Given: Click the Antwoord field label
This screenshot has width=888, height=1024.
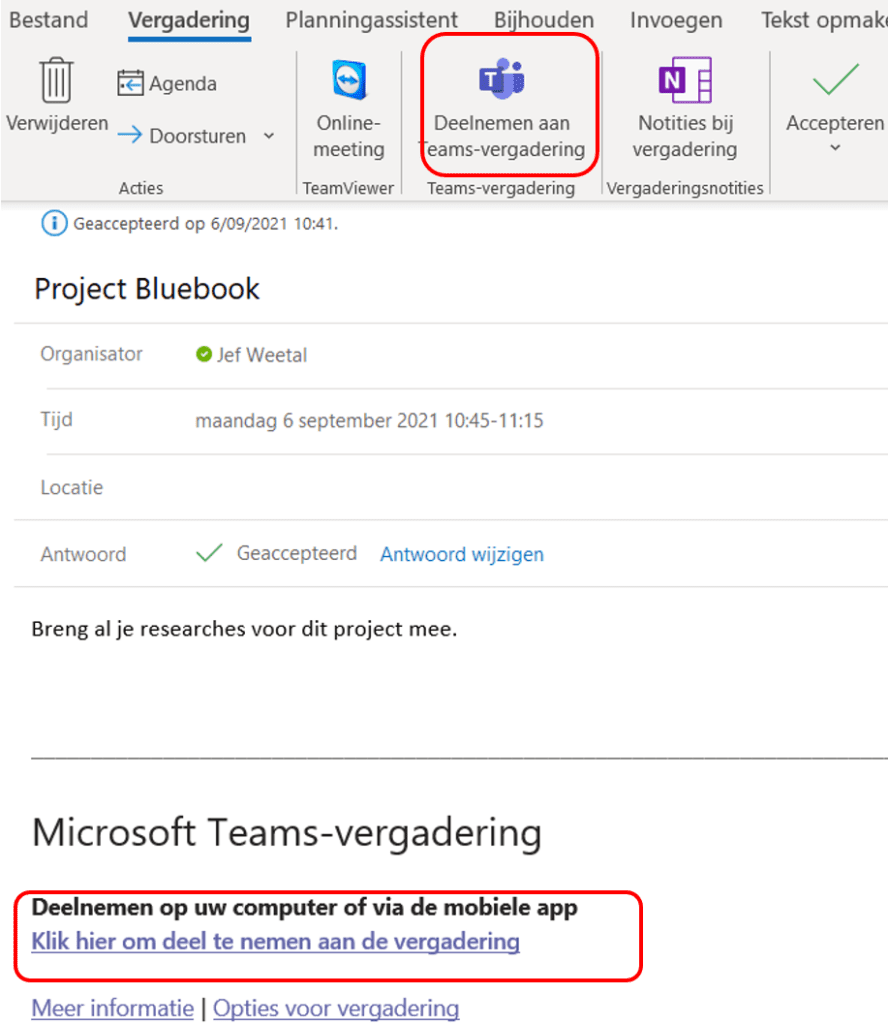Looking at the screenshot, I should [x=84, y=554].
